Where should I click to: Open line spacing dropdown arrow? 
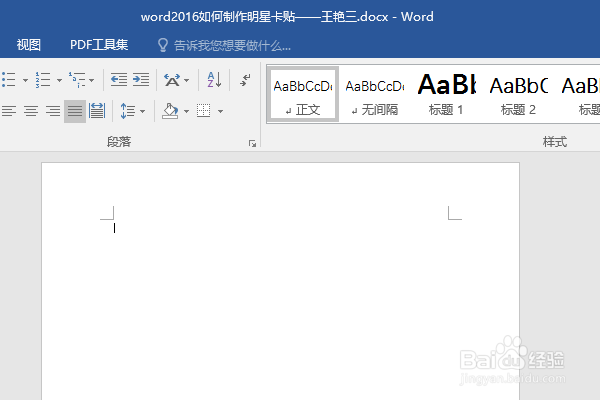tap(142, 111)
